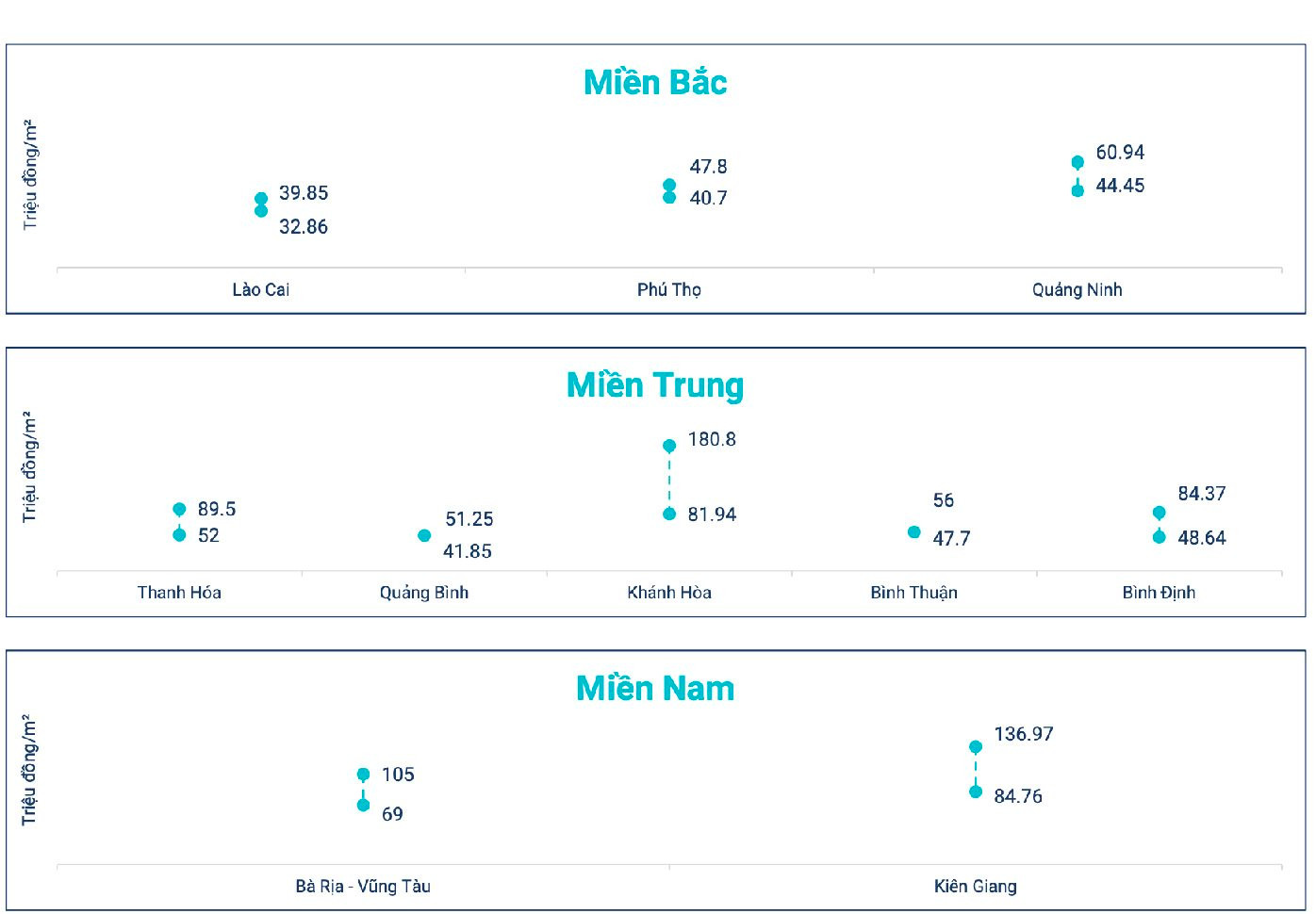Select the Quảng Bình data point dot
The width and height of the screenshot is (1316, 914).
click(424, 535)
